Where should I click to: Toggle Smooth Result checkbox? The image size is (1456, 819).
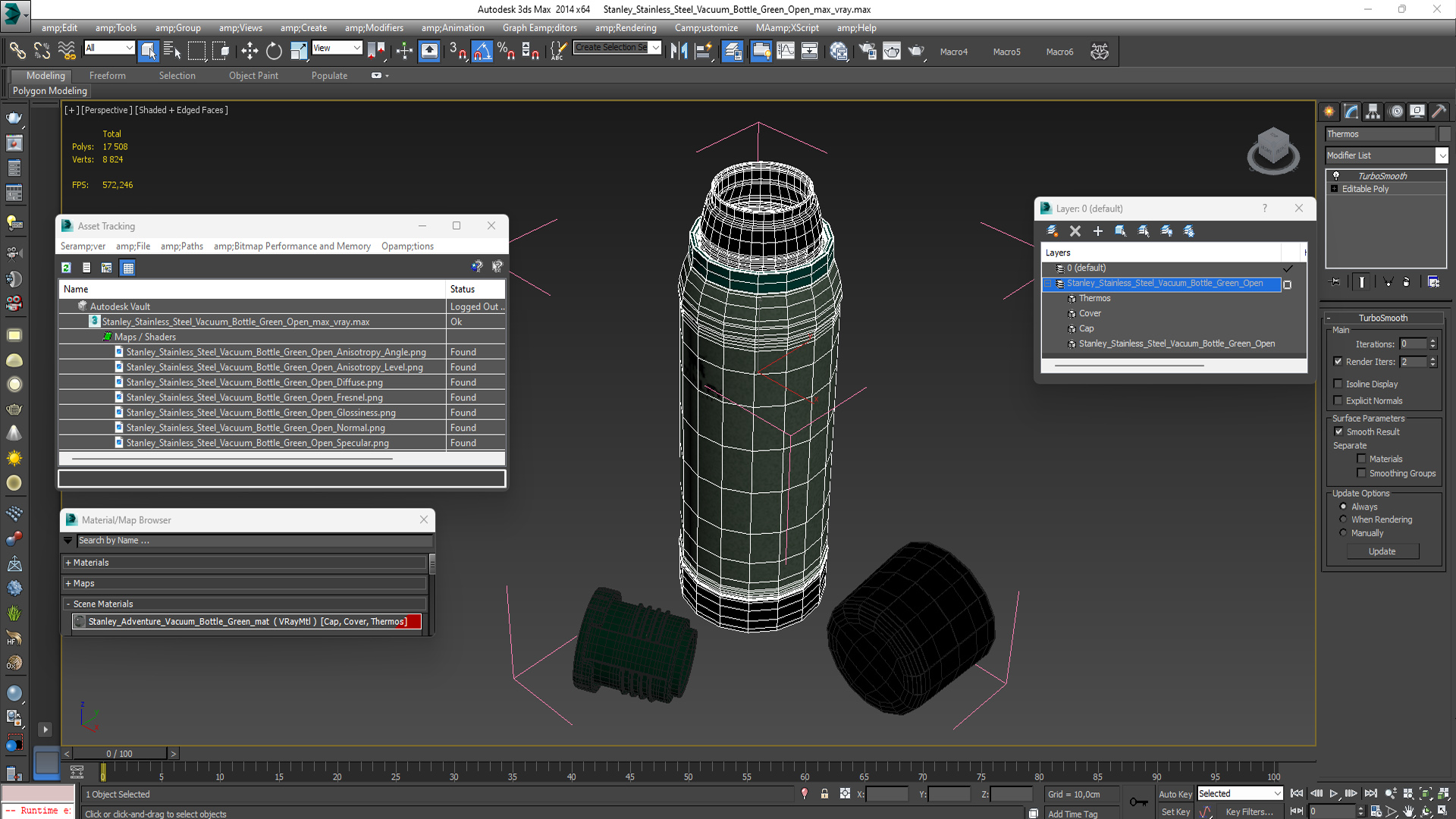pyautogui.click(x=1339, y=431)
